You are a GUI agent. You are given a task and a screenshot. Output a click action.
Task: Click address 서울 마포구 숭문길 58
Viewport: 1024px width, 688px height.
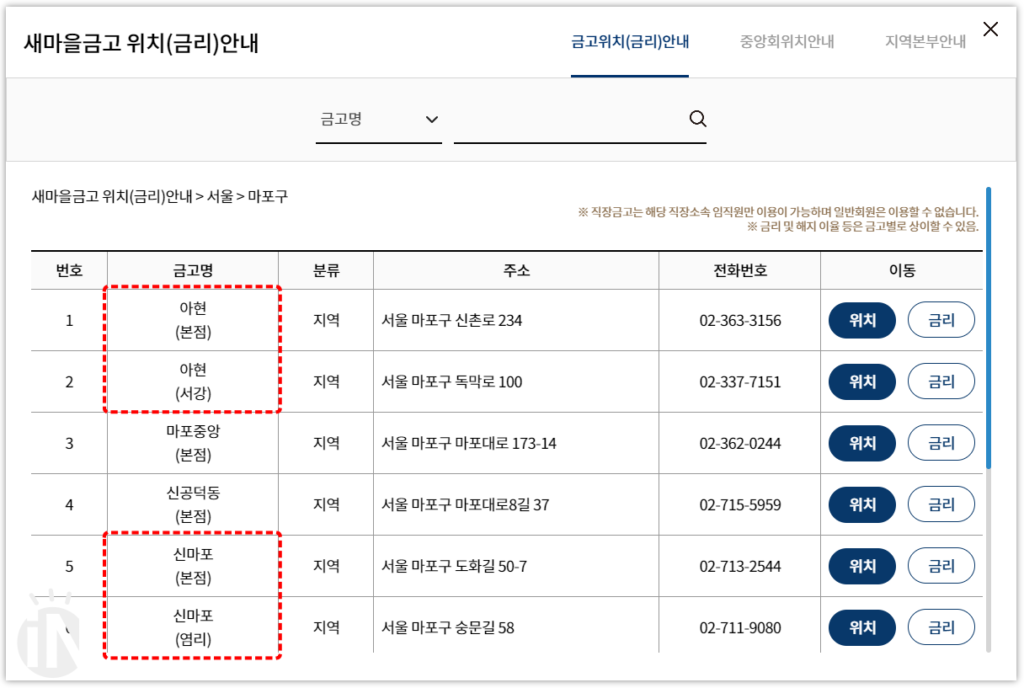pyautogui.click(x=447, y=627)
